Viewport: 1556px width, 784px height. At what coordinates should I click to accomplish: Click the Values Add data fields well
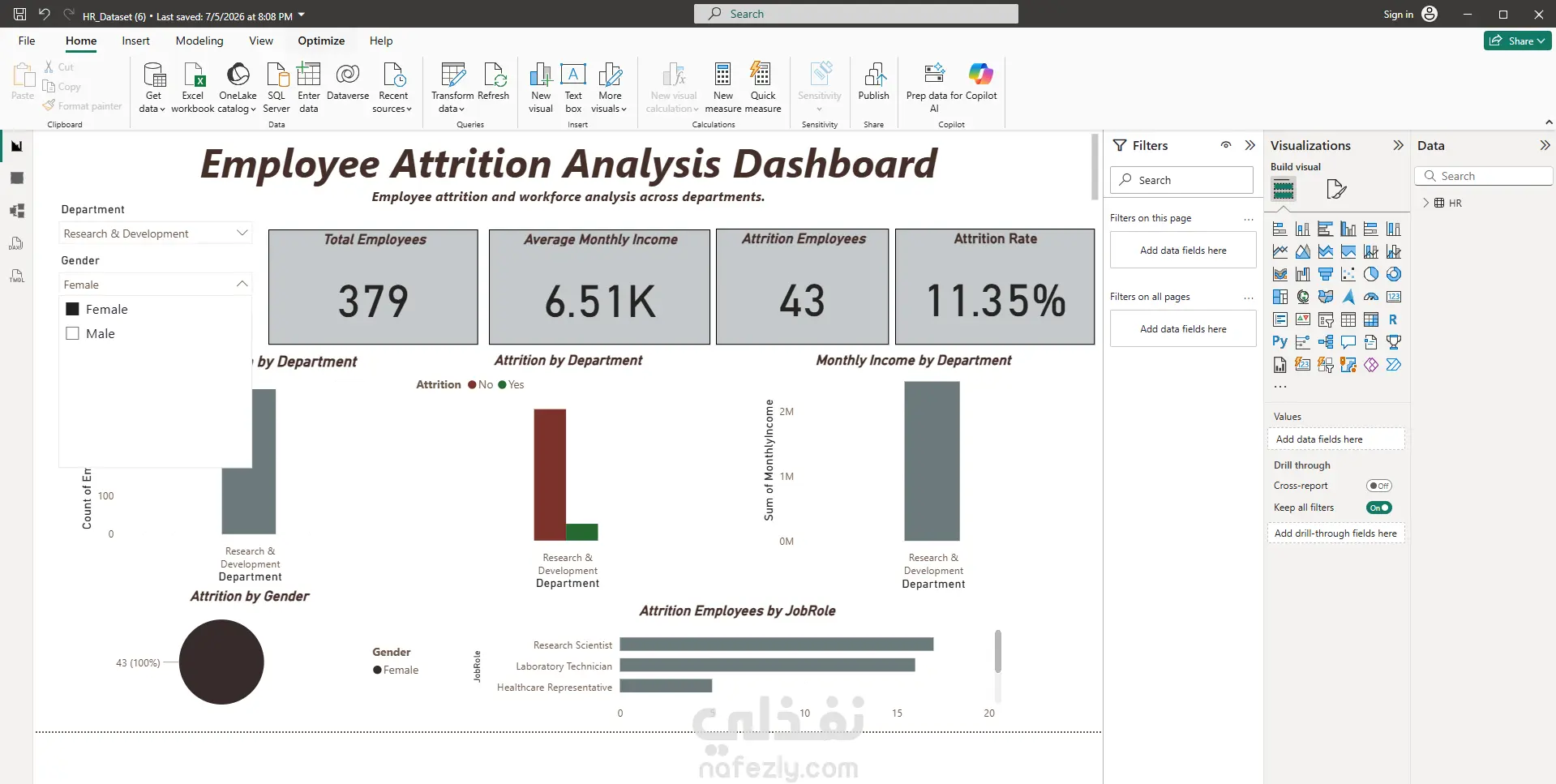[x=1335, y=439]
